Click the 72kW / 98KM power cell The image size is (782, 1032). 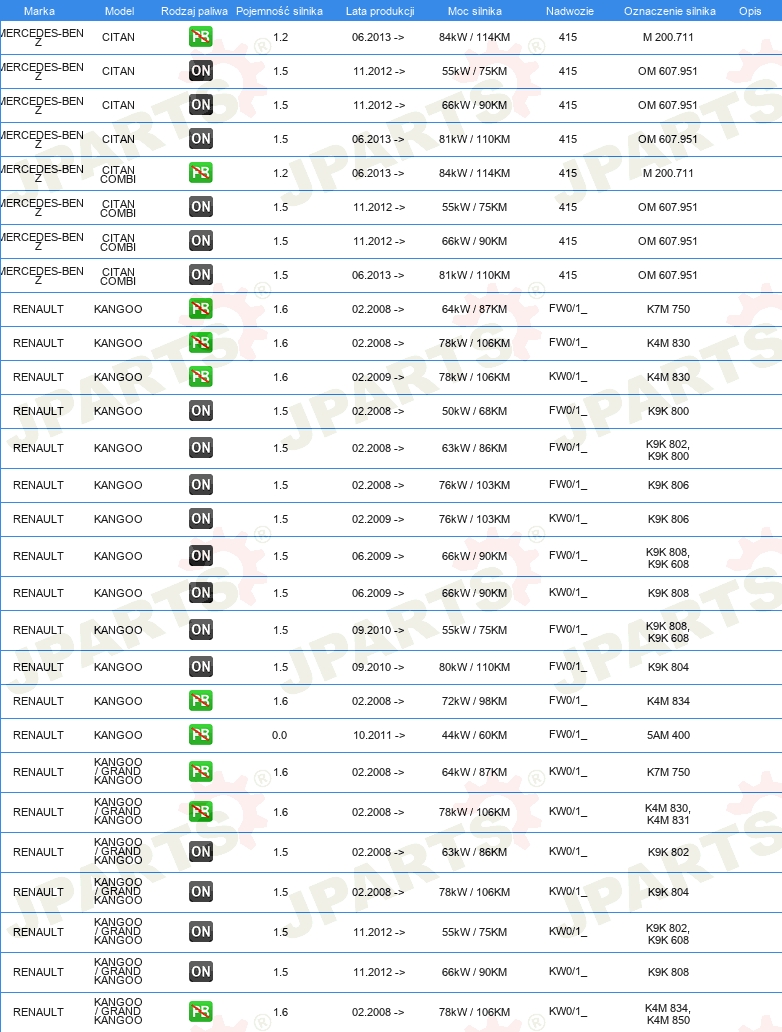[475, 701]
